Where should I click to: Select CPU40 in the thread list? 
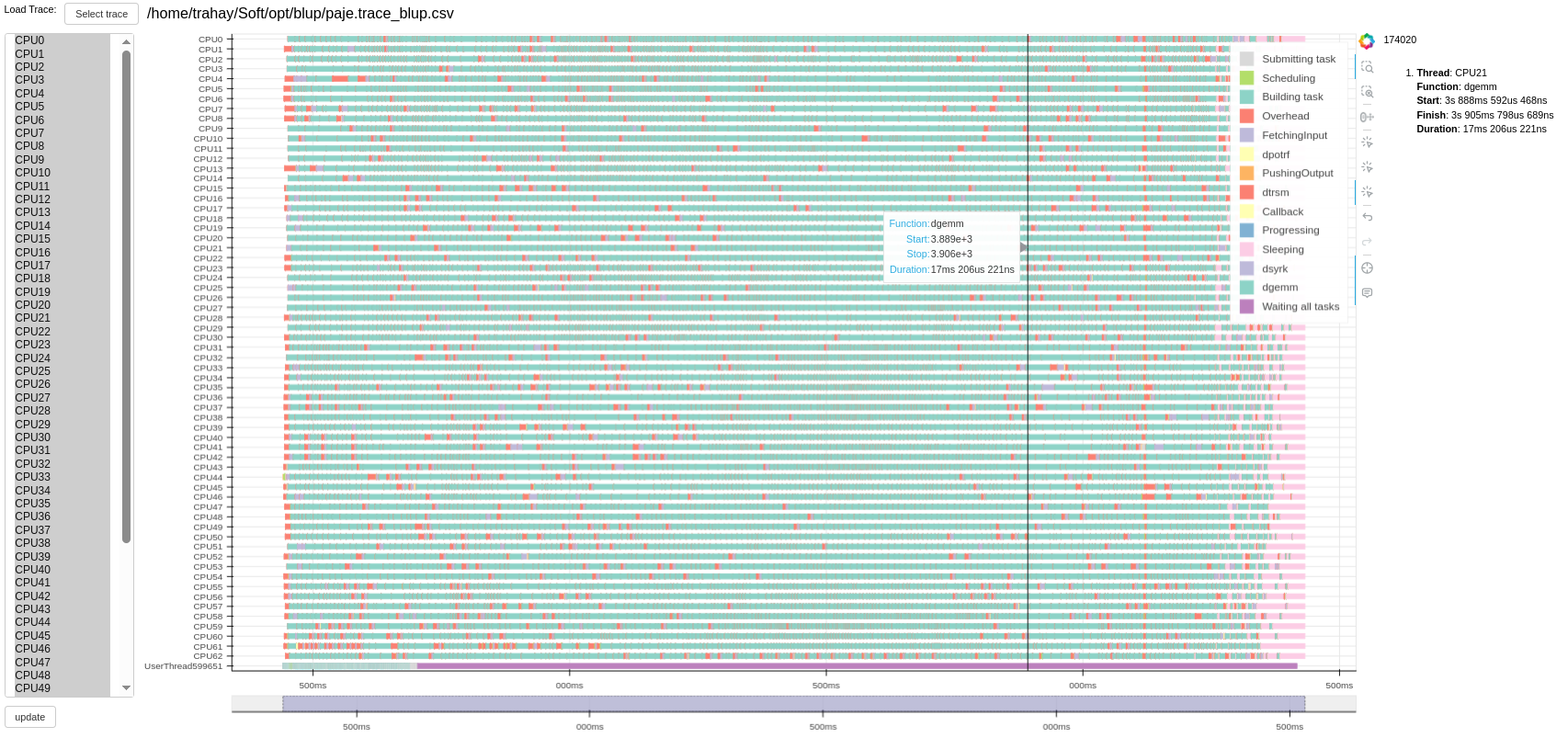[33, 570]
